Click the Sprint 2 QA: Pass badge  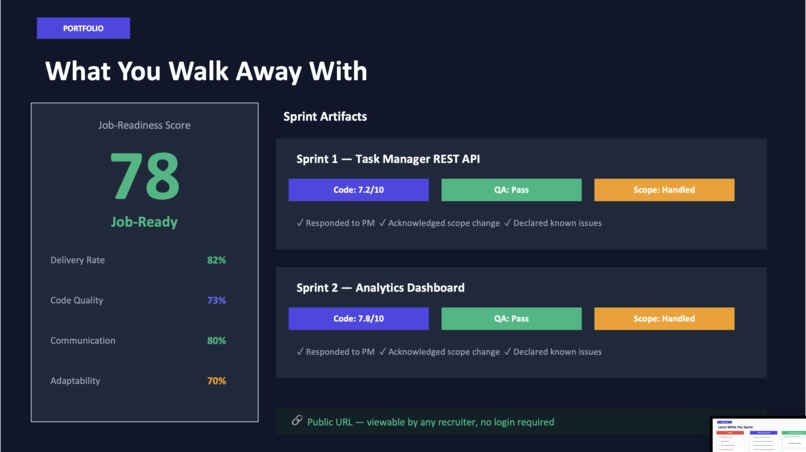pos(511,319)
